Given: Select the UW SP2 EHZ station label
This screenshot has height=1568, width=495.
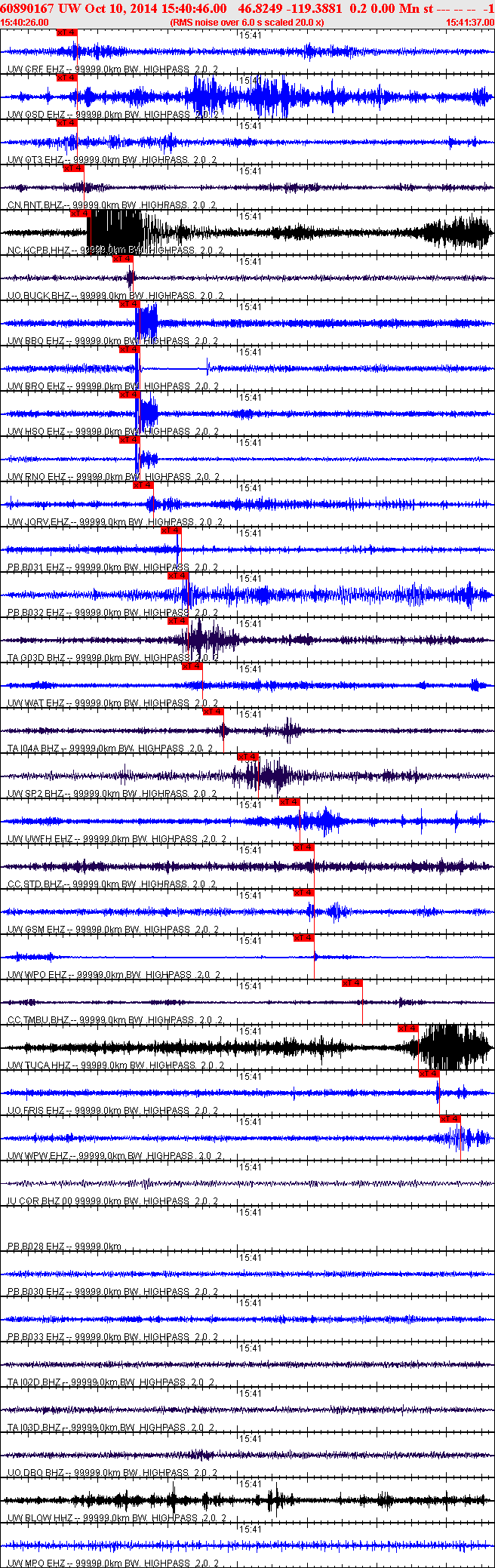Looking at the screenshot, I should click(x=35, y=794).
